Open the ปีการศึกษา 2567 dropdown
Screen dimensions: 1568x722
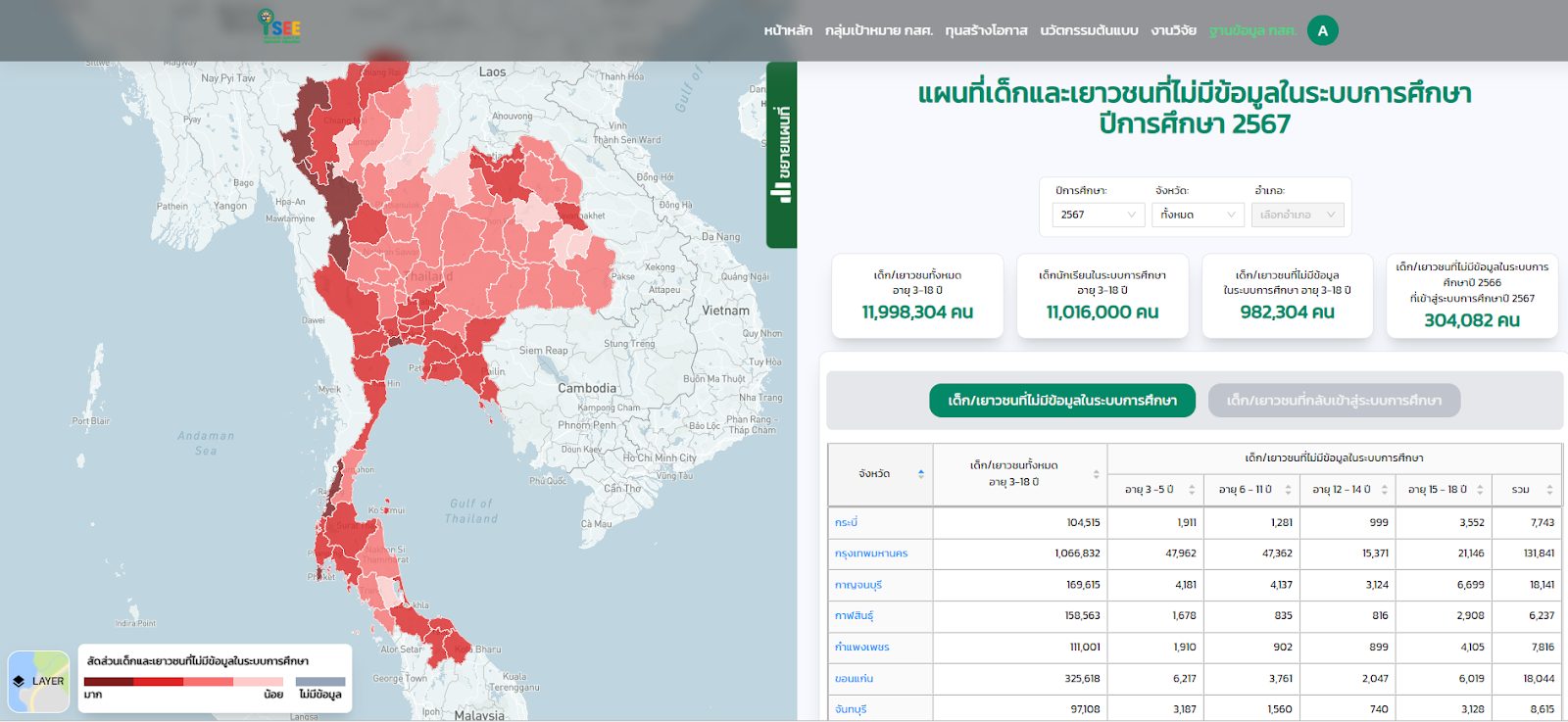pos(1098,215)
